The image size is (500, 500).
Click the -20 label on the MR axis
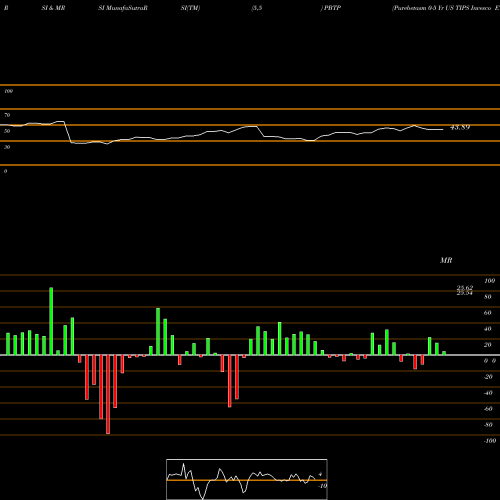(488, 377)
